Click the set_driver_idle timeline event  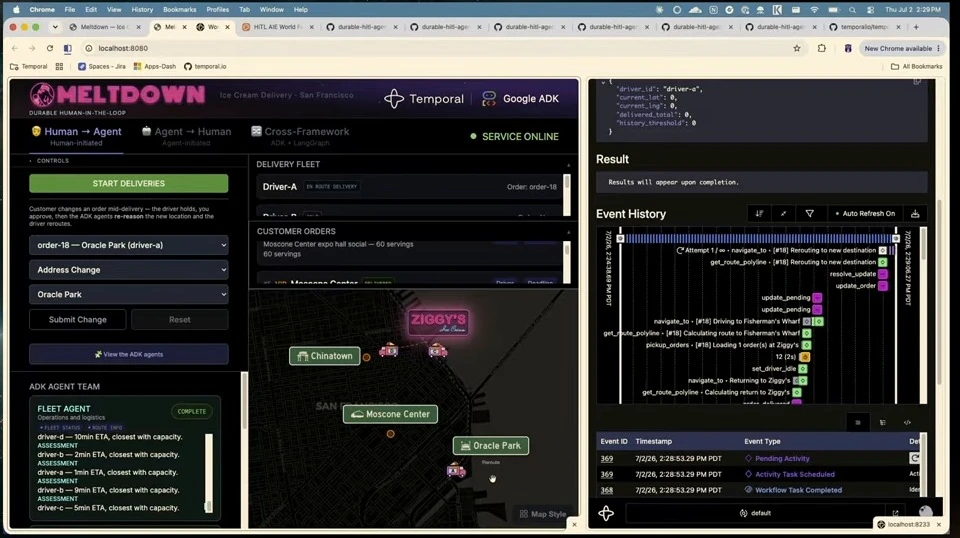803,368
